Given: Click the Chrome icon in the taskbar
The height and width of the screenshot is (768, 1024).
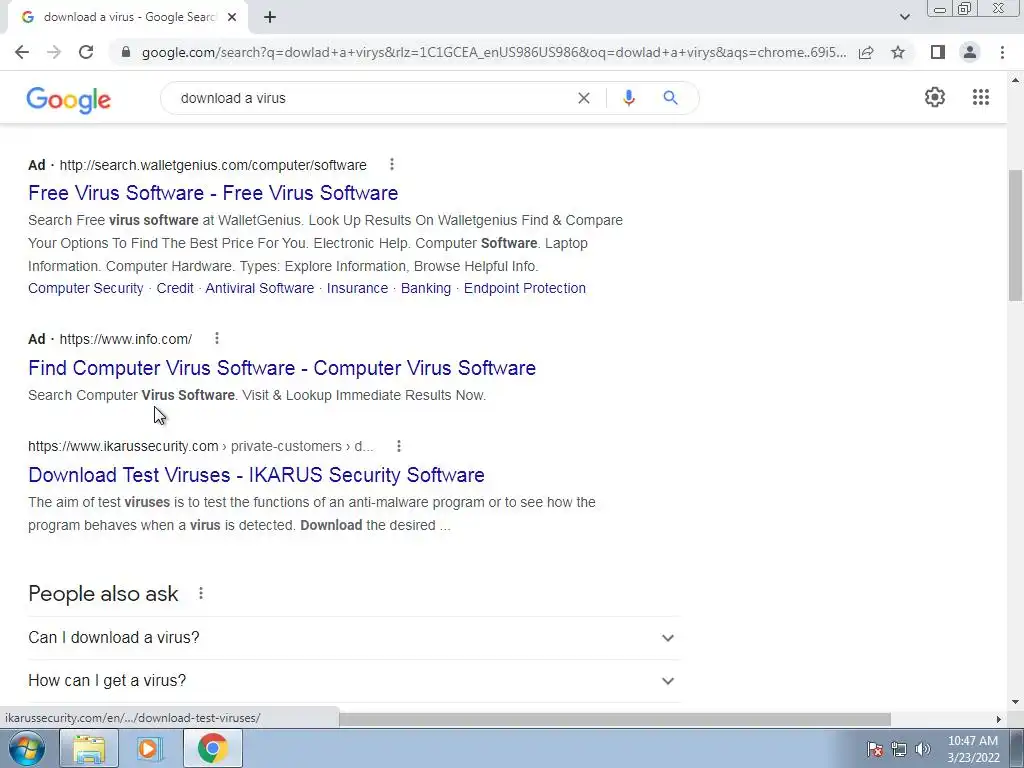Looking at the screenshot, I should click(x=212, y=748).
